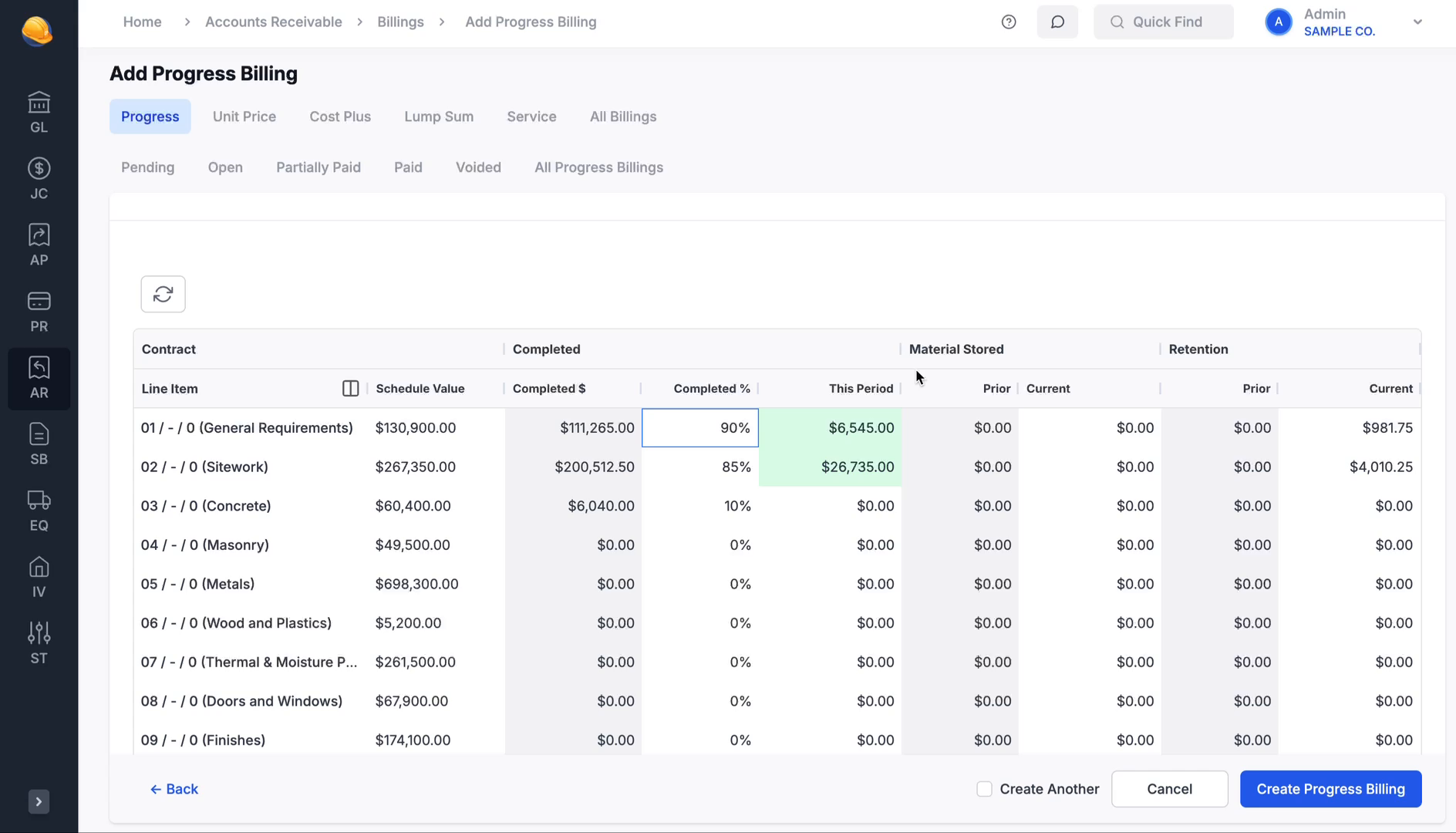Viewport: 1456px width, 833px height.
Task: Edit the 90% Completed value for General Requirements
Action: click(699, 427)
